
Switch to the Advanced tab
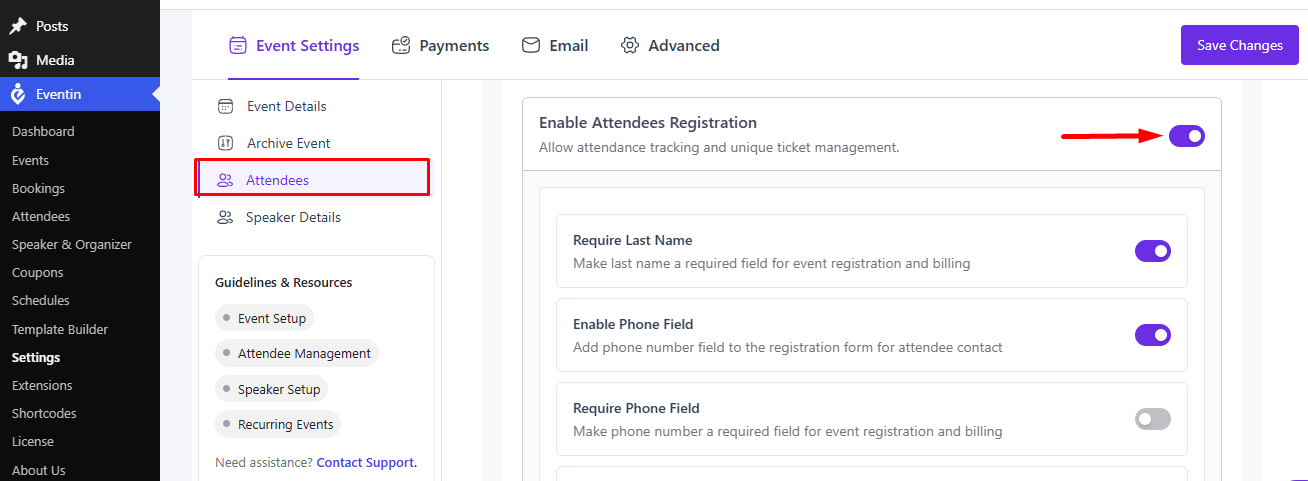click(x=670, y=45)
